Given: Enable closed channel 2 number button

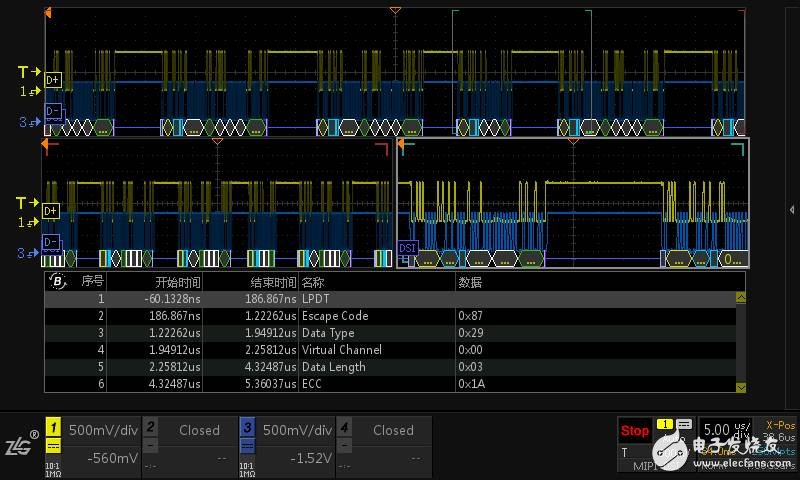Looking at the screenshot, I should [x=150, y=427].
